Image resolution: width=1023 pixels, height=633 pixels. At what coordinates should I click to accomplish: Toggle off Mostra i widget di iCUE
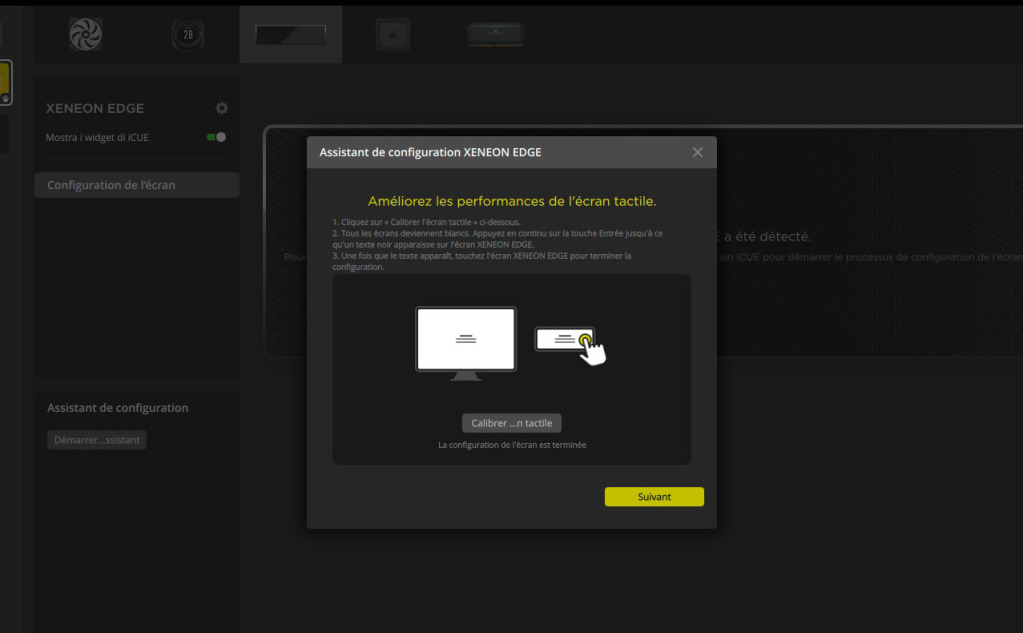click(216, 137)
